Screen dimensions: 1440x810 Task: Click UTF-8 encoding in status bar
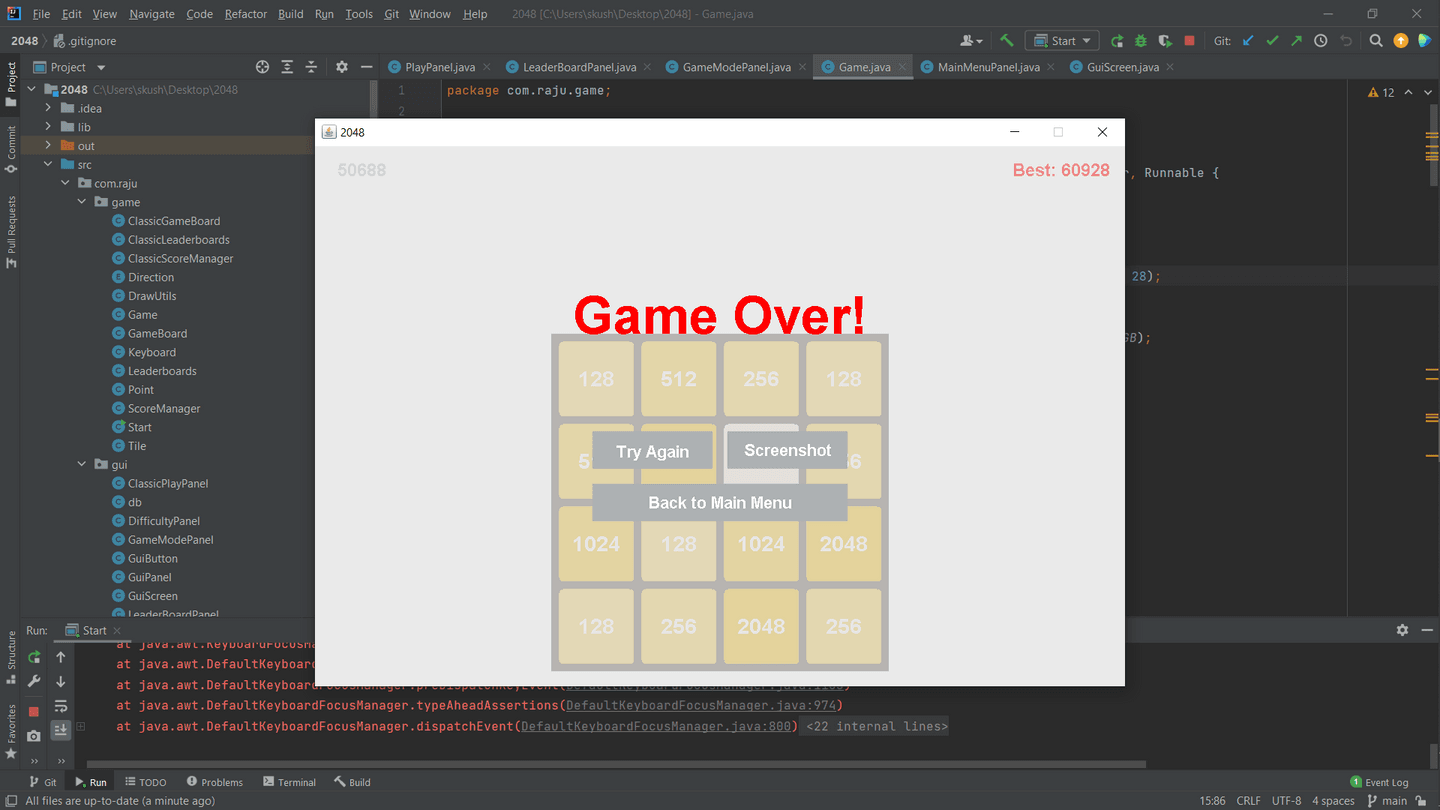1286,801
